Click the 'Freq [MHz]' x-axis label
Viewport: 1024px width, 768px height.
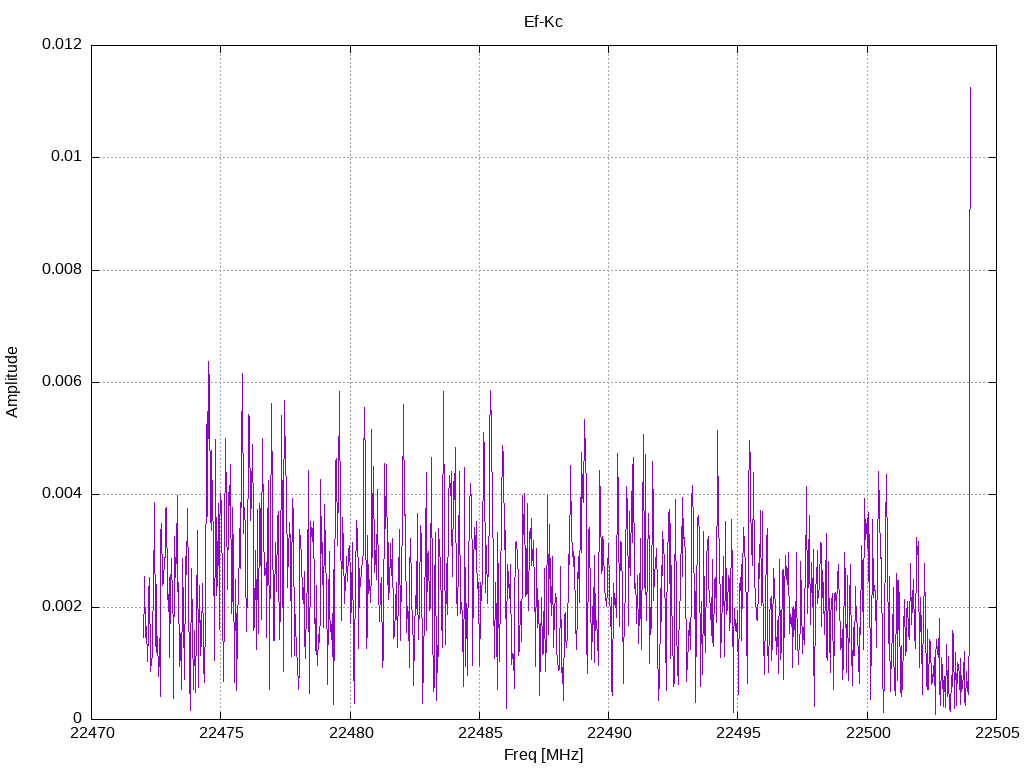pos(543,755)
